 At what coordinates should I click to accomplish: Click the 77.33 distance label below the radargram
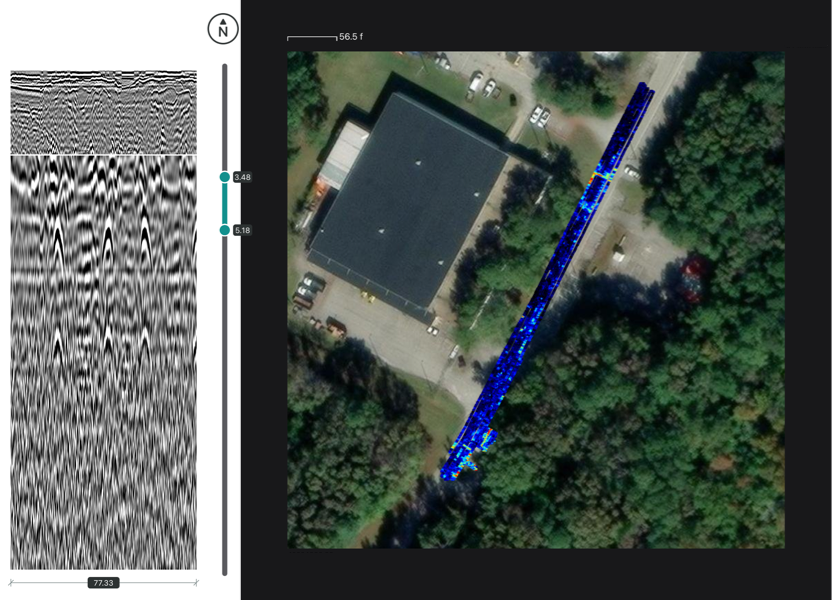103,582
